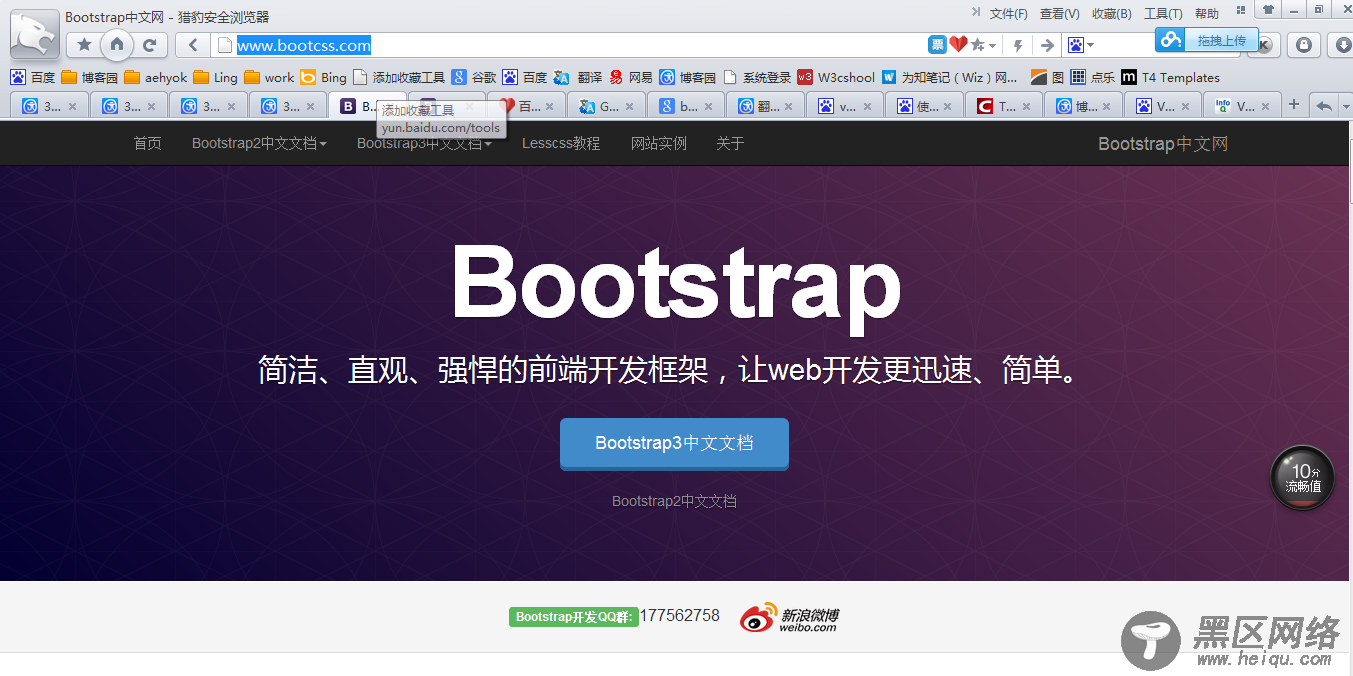Click the green Bootstrap开发QQ群 badge
This screenshot has width=1353, height=676.
coord(574,617)
